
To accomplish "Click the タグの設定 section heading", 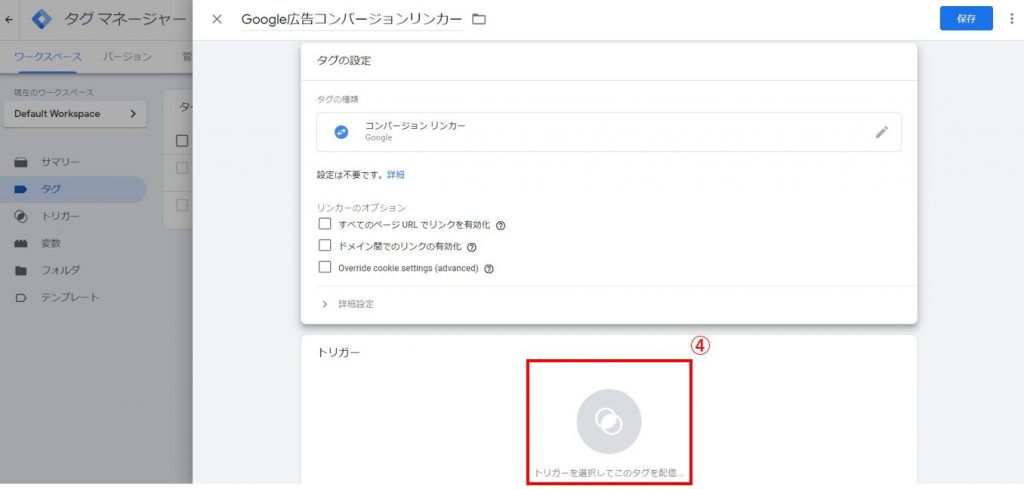I will coord(344,61).
